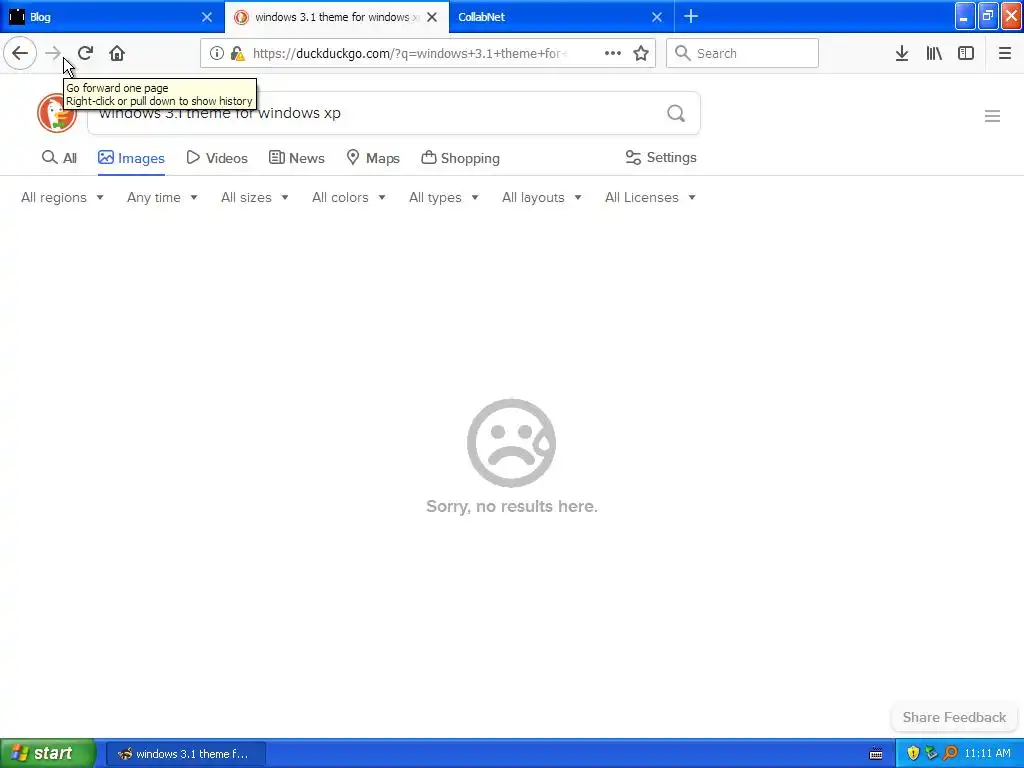
Task: Open DuckDuckGo Settings
Action: pos(661,158)
